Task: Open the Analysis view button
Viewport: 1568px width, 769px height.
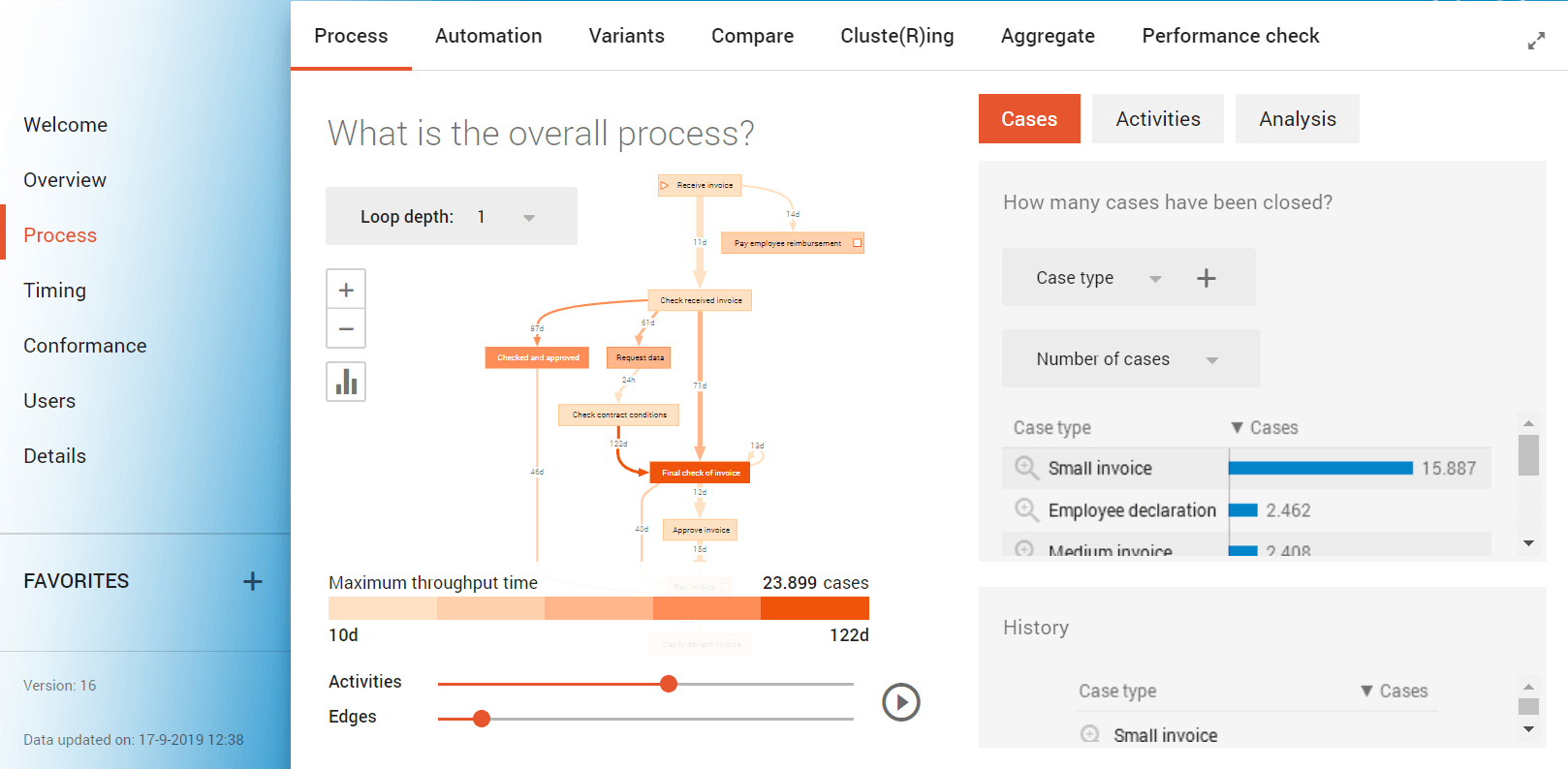Action: 1297,119
